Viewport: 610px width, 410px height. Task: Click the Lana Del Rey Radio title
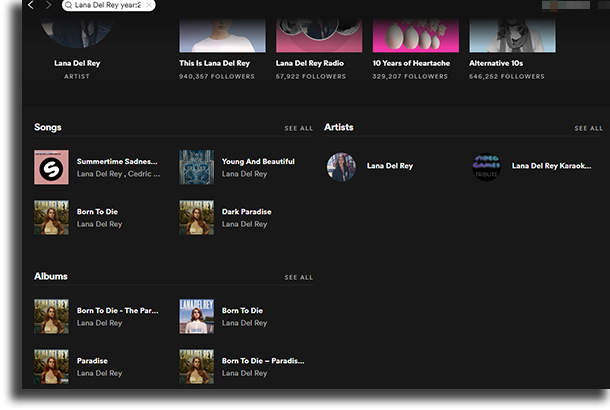pyautogui.click(x=310, y=63)
